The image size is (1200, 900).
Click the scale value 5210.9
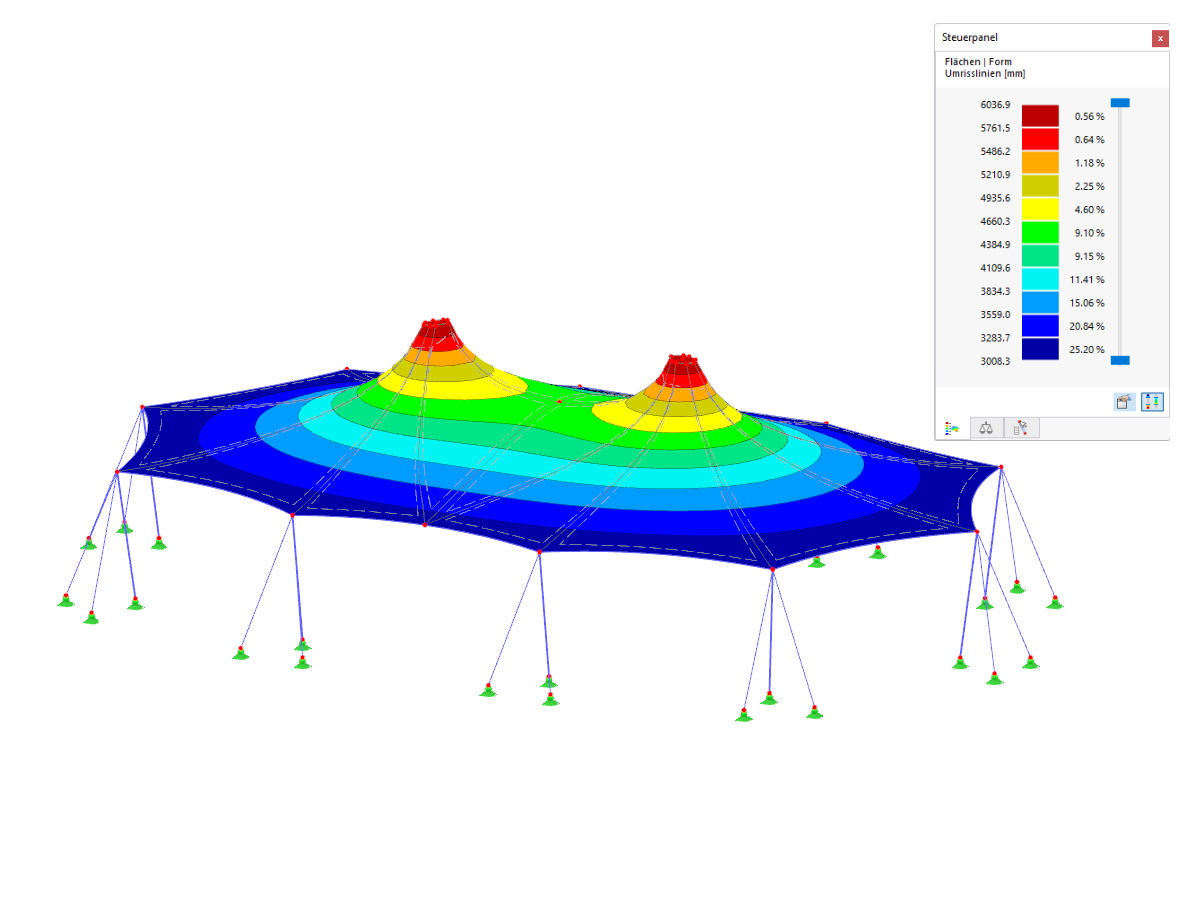(995, 174)
